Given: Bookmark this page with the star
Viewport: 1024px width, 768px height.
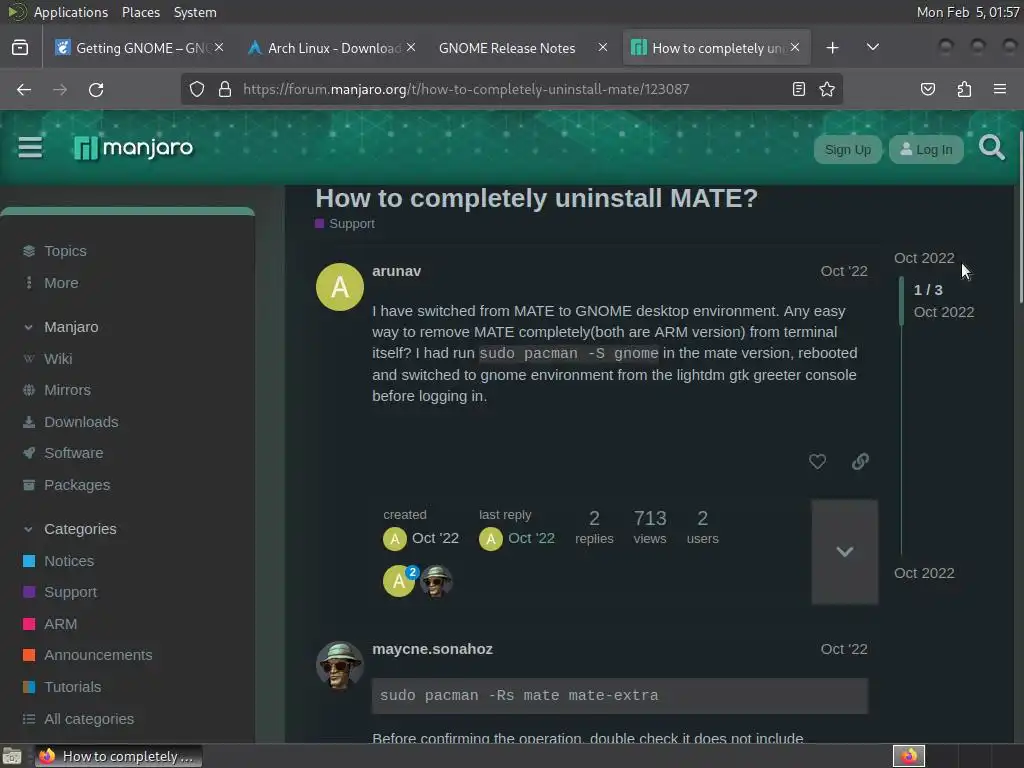Looking at the screenshot, I should (x=827, y=89).
